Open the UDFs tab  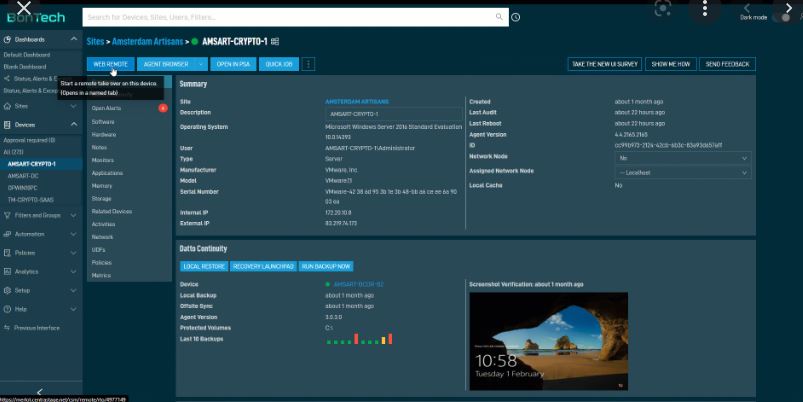[98, 250]
